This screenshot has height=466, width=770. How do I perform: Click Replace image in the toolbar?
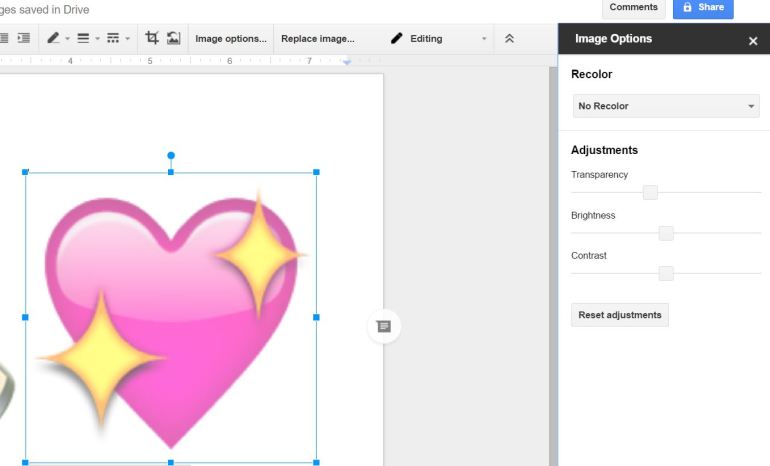point(318,39)
